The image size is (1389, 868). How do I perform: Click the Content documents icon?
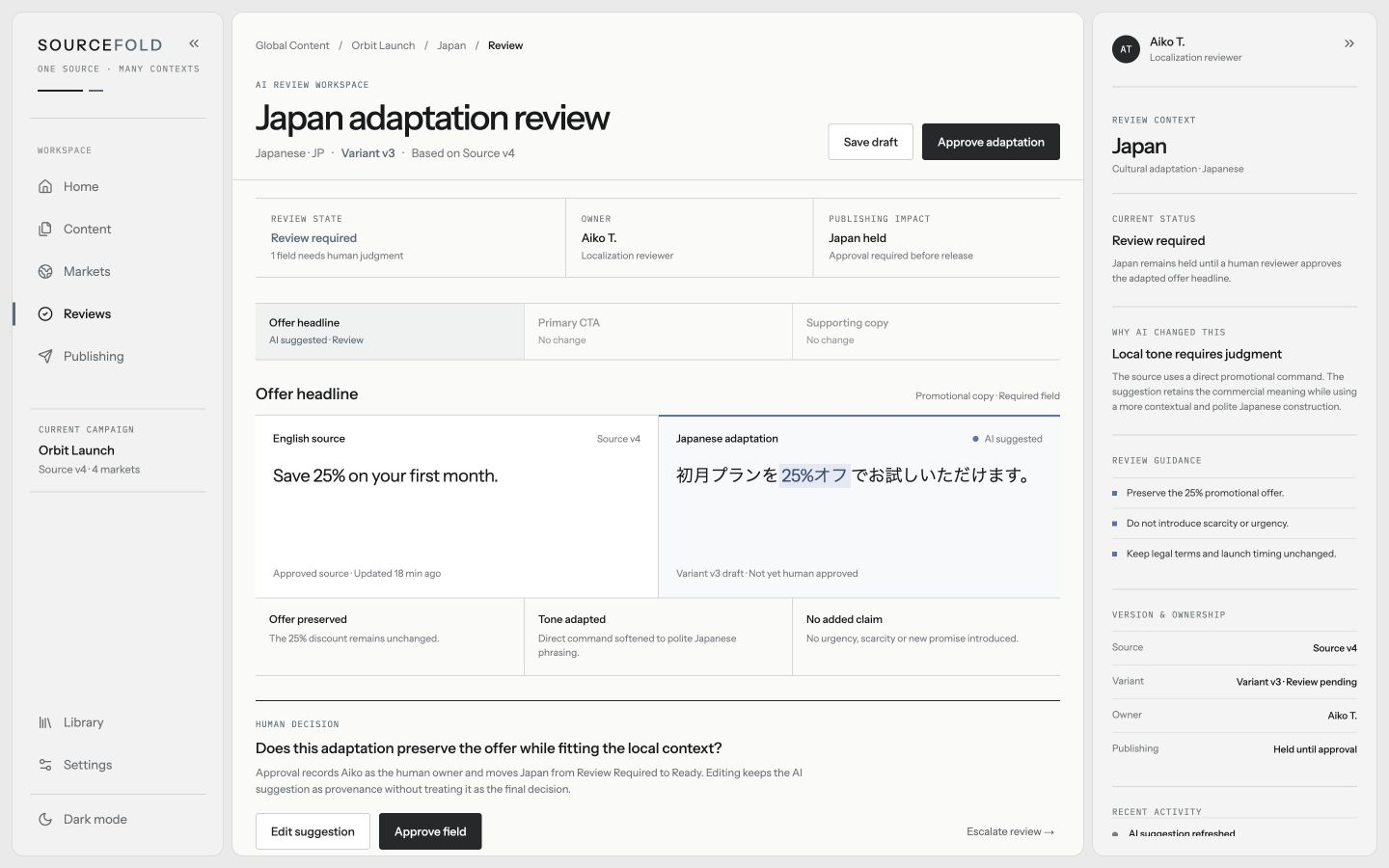(45, 229)
